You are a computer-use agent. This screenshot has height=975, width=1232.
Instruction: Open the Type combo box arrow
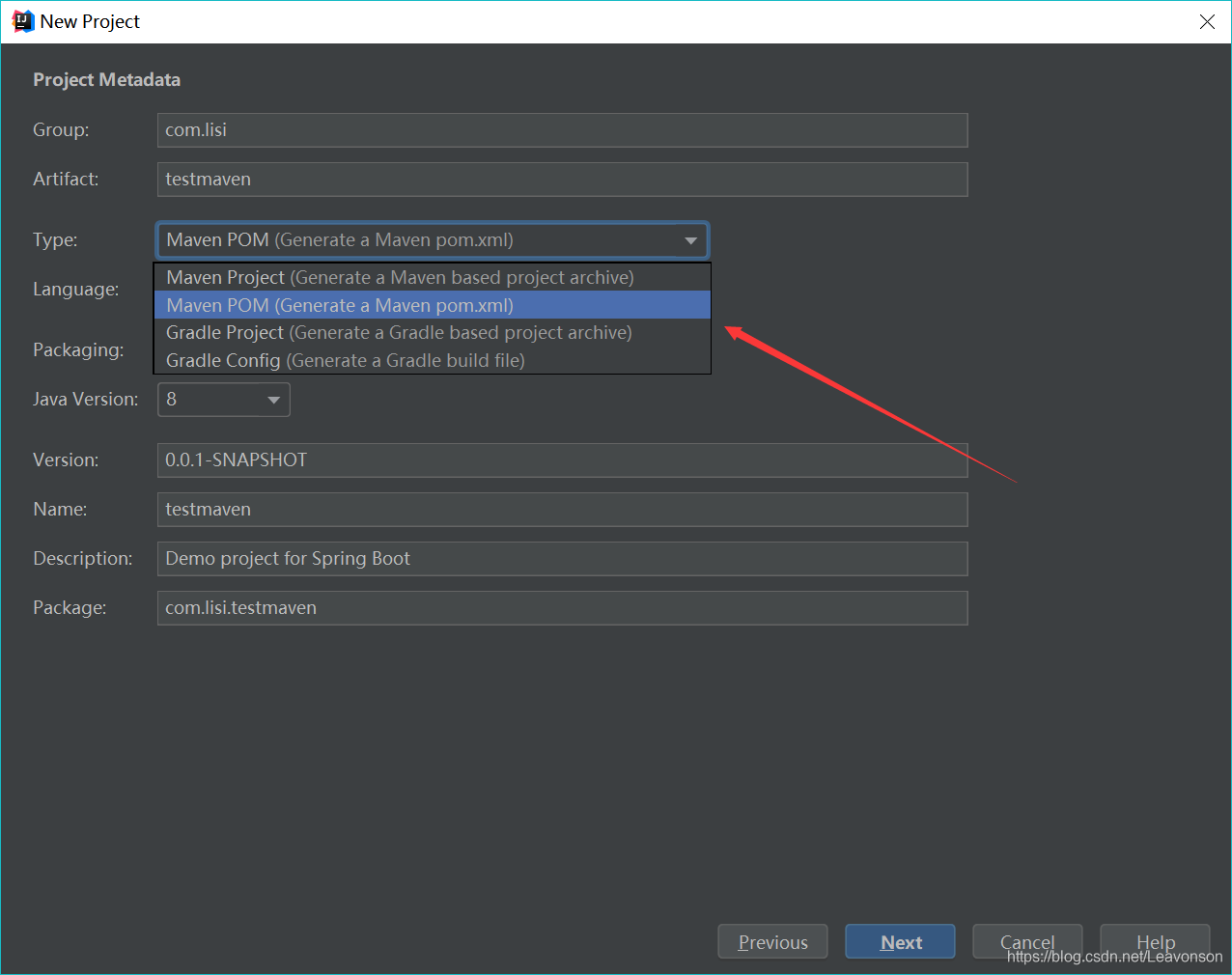point(690,240)
